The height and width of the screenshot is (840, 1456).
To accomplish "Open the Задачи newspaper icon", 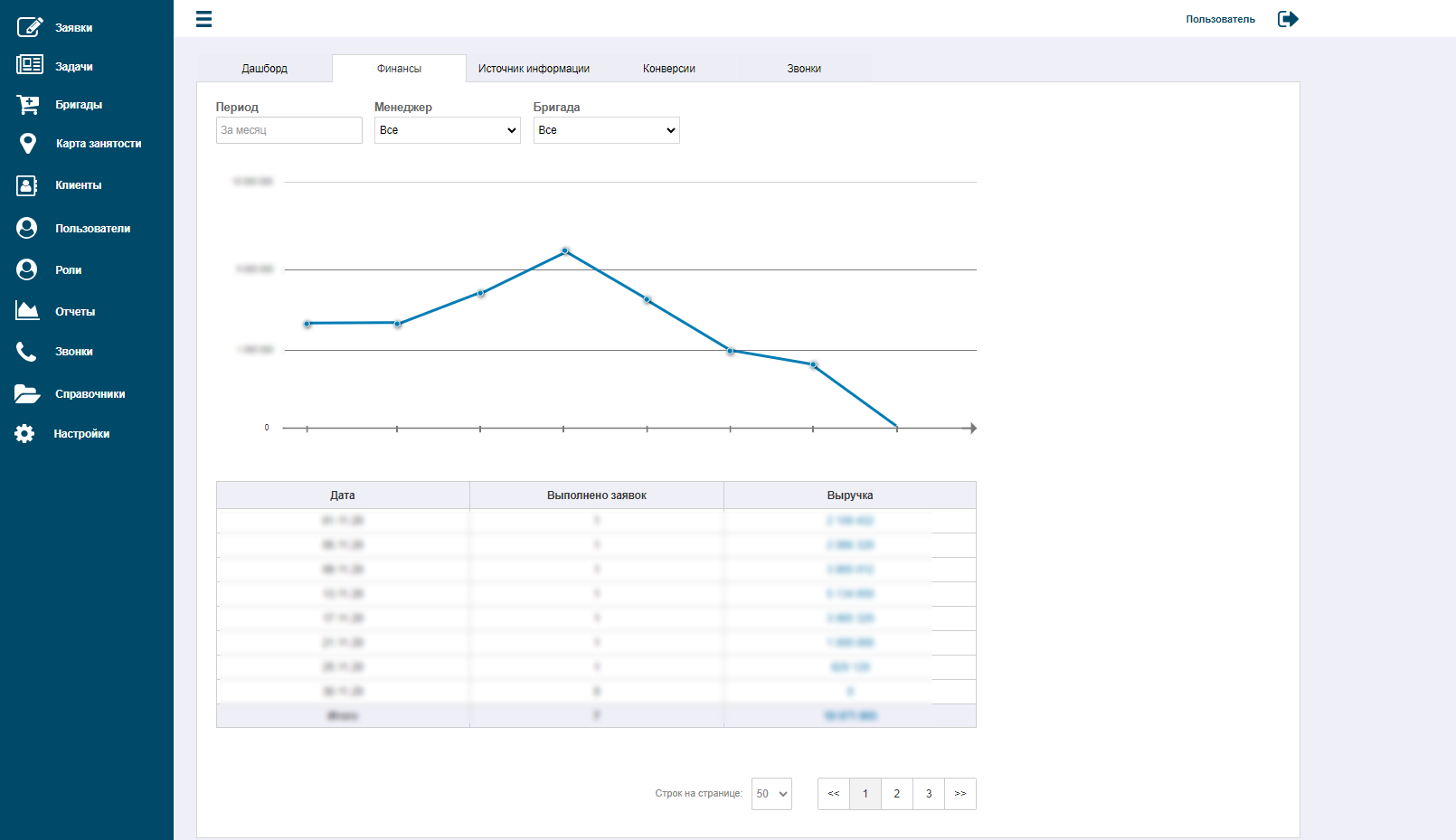I will (29, 65).
